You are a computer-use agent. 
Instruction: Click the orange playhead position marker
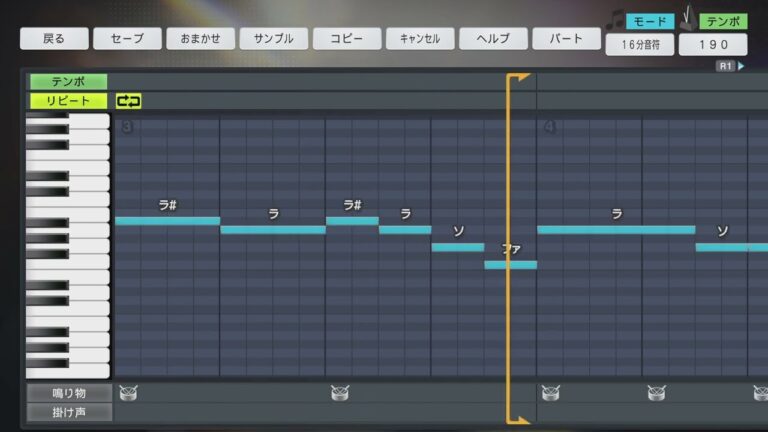tap(519, 76)
